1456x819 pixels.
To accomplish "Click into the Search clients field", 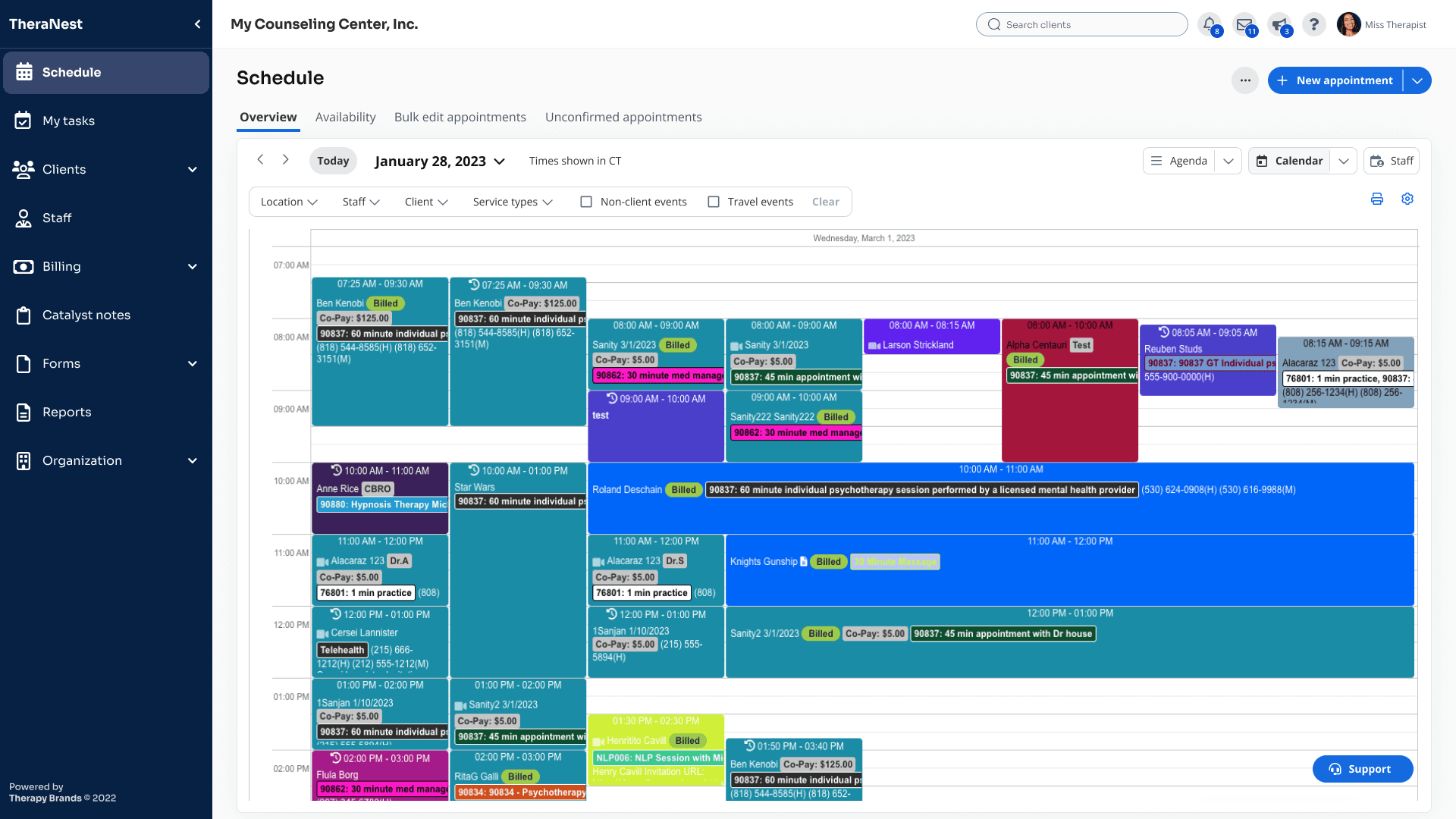I will [x=1082, y=24].
